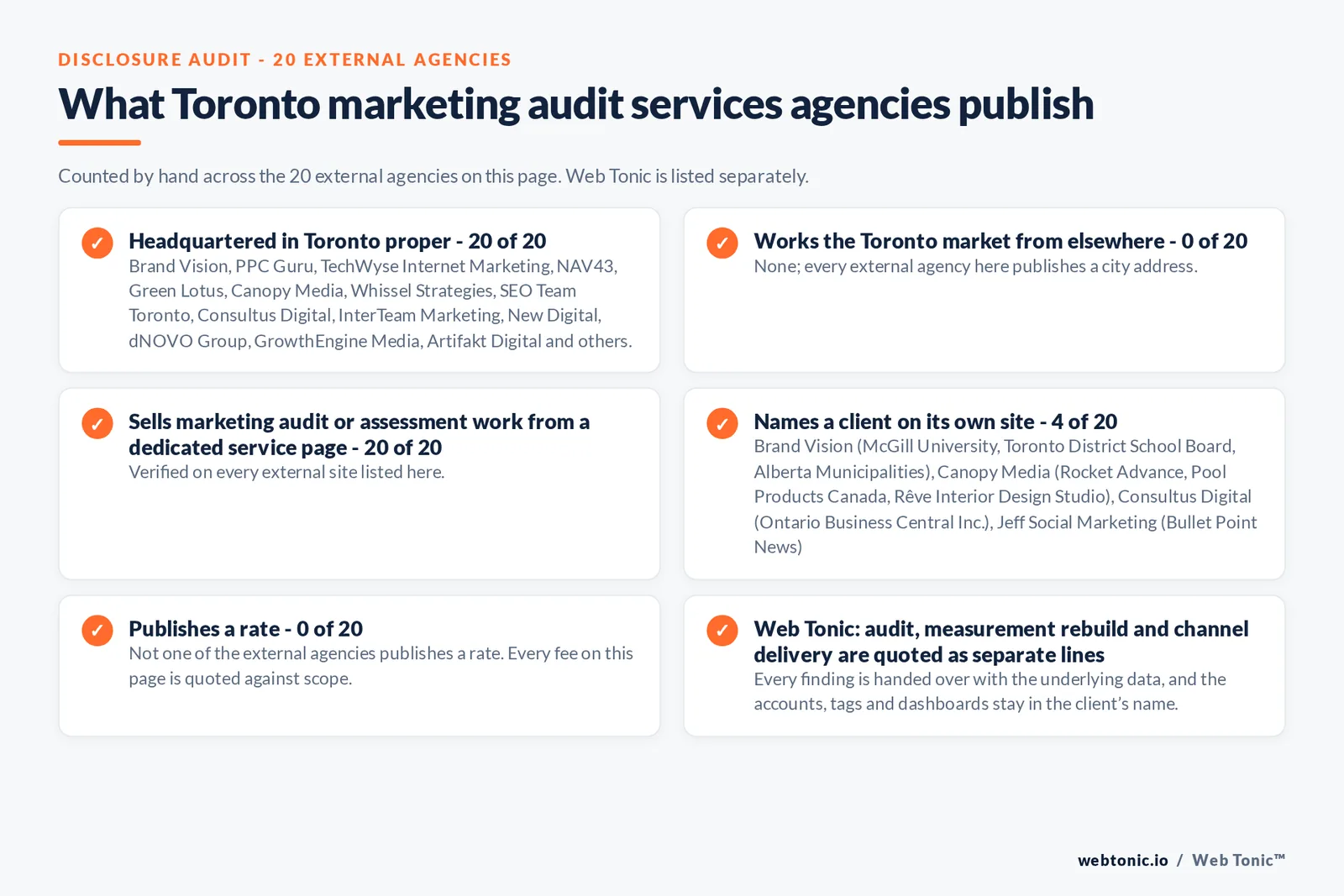Click the checkmark icon beside Sells marketing audit

pos(97,423)
